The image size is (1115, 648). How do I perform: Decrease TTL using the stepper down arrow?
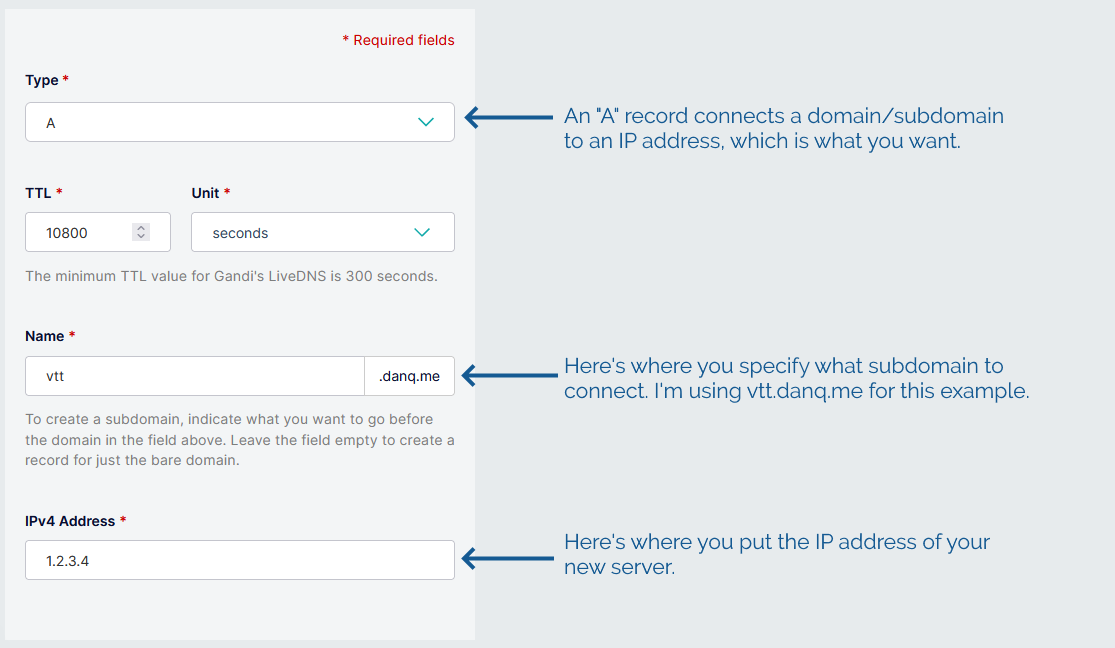[x=141, y=237]
